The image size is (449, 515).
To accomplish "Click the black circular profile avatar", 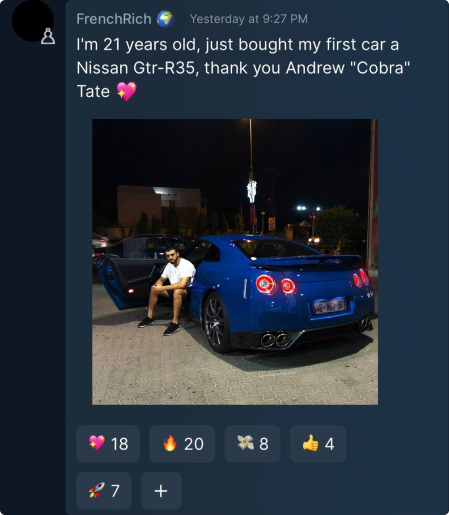I will (32, 21).
